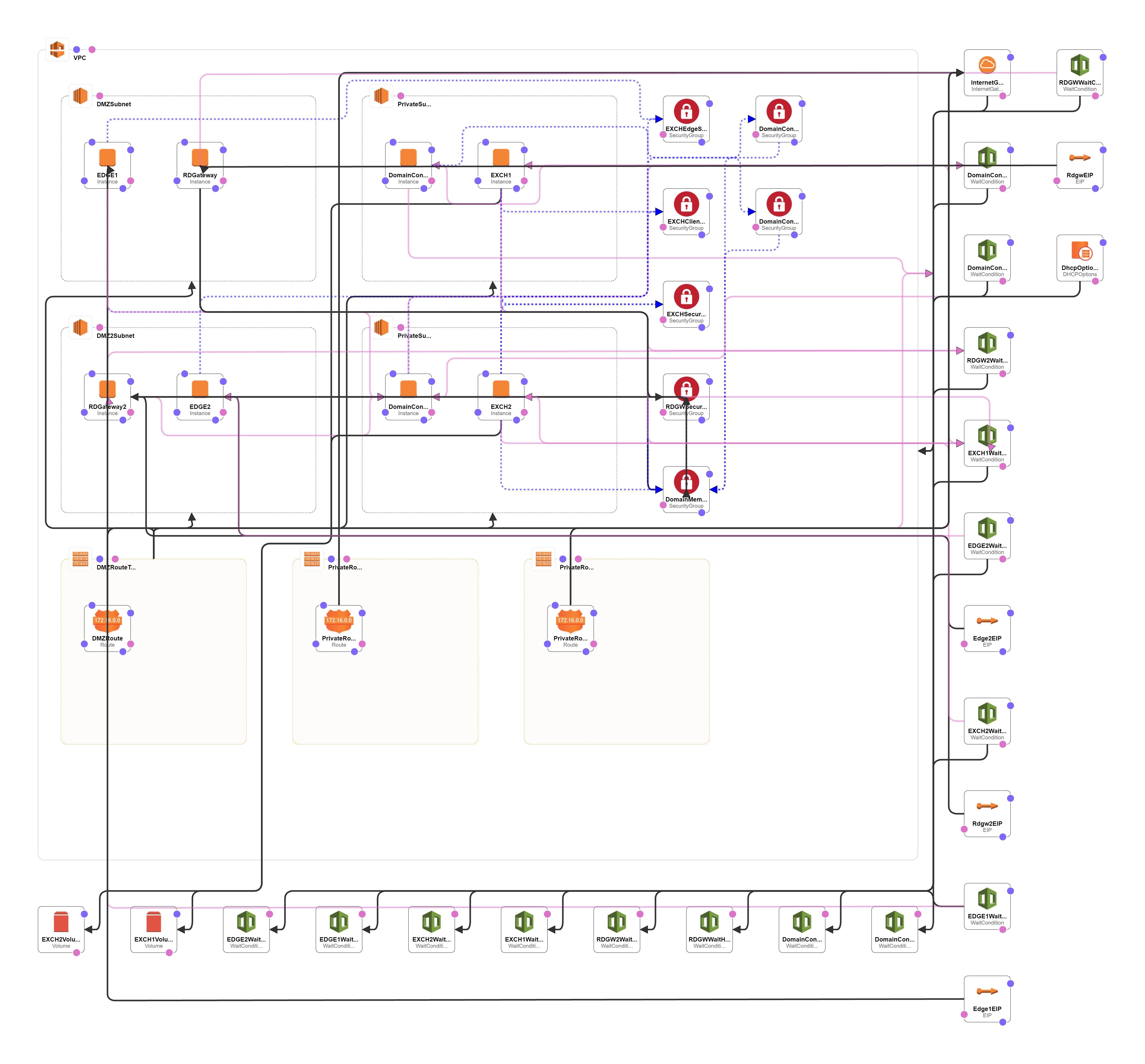1145x1064 pixels.
Task: Click the RDGWWaitC... WaitCondition icon
Action: (x=1079, y=65)
